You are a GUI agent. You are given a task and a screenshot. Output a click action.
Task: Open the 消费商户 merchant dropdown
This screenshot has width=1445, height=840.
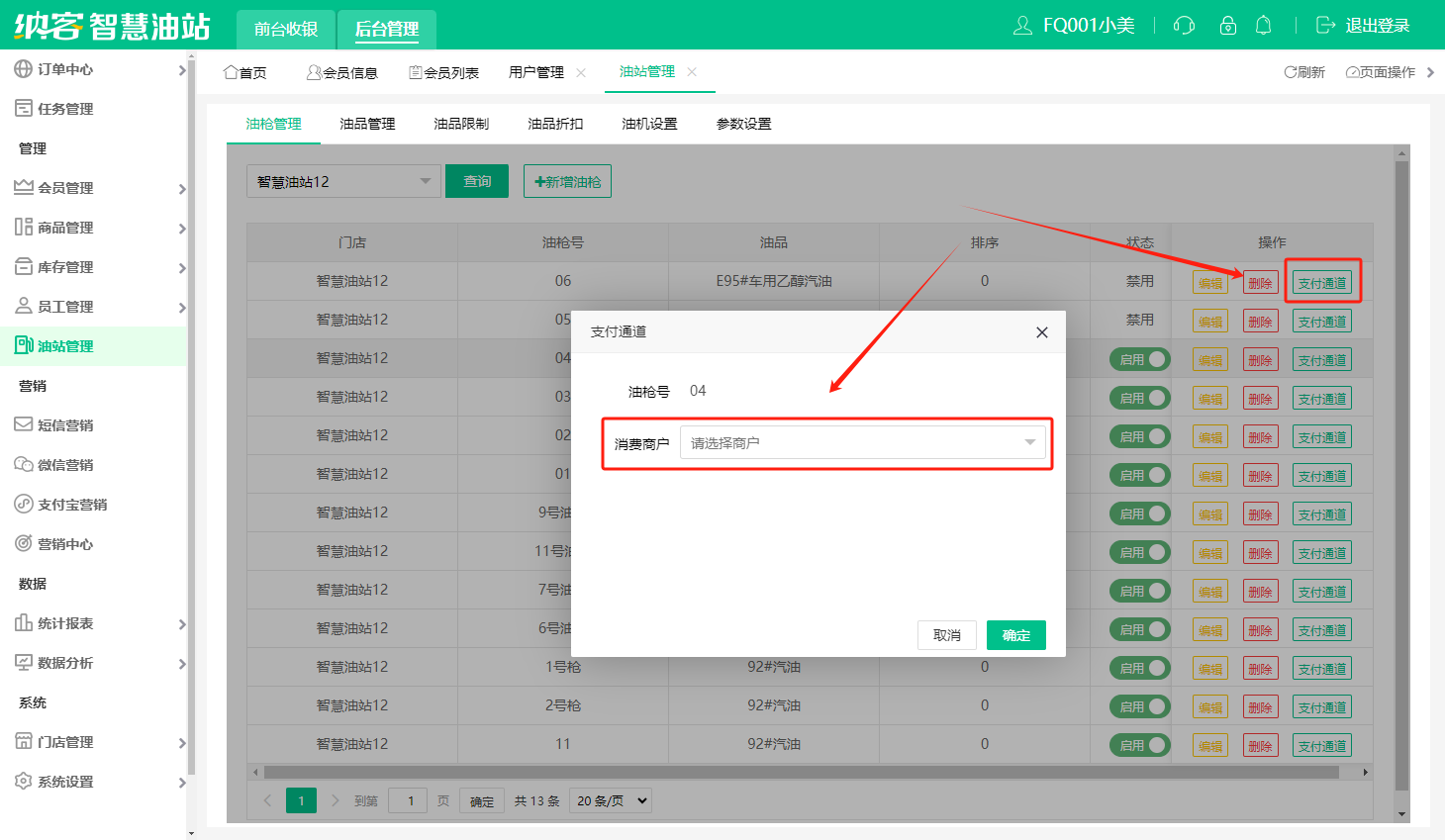(862, 443)
